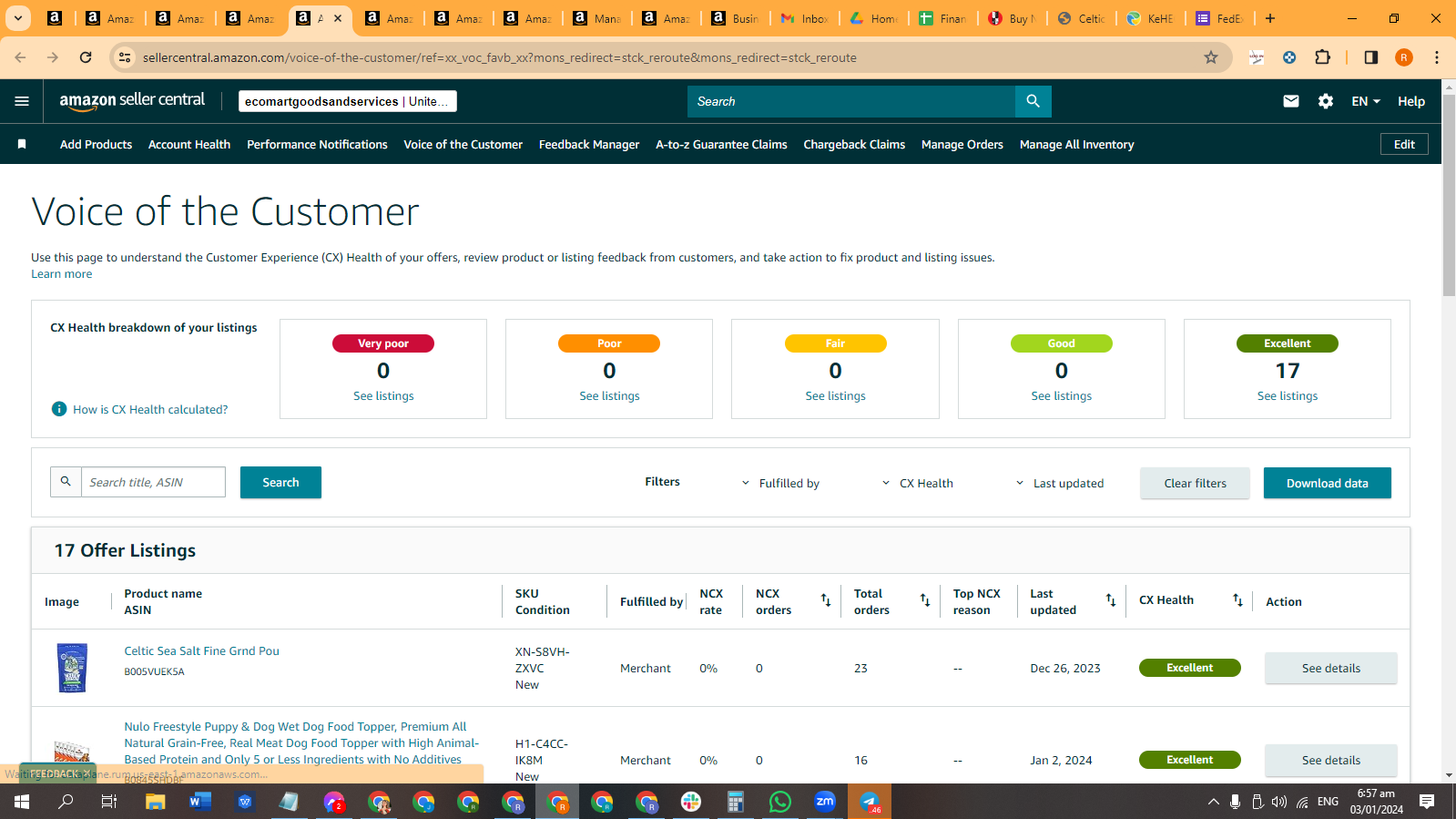The height and width of the screenshot is (819, 1456).
Task: View site information icon in address bar
Action: tap(126, 57)
